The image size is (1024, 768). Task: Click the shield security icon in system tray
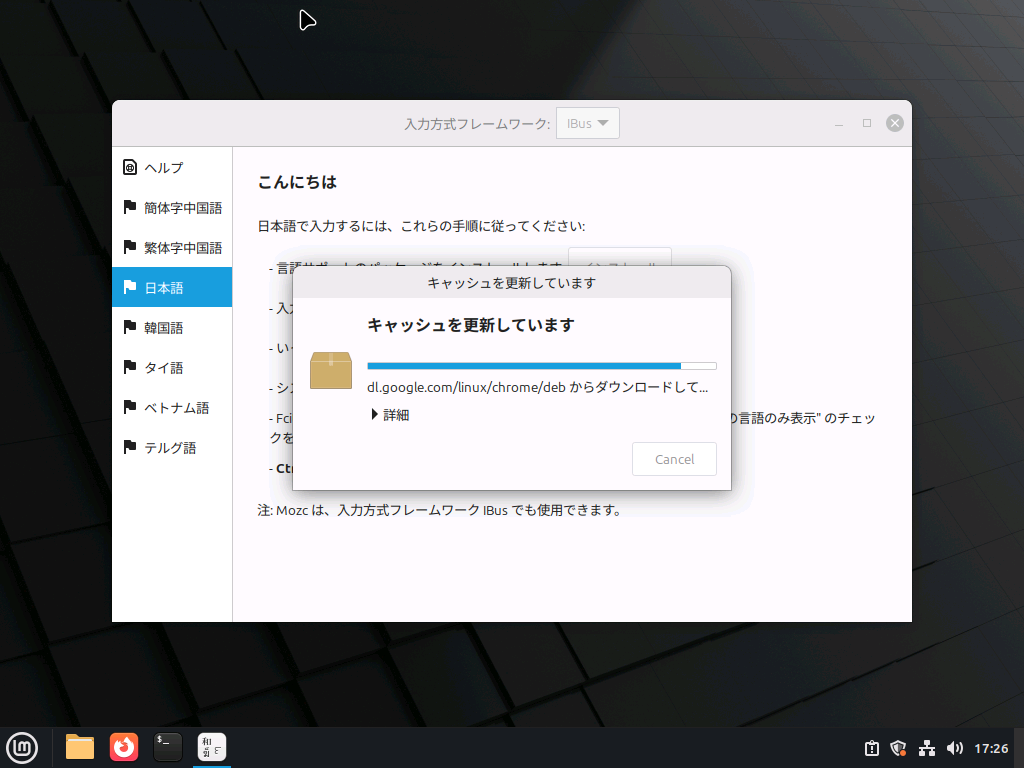[x=898, y=747]
